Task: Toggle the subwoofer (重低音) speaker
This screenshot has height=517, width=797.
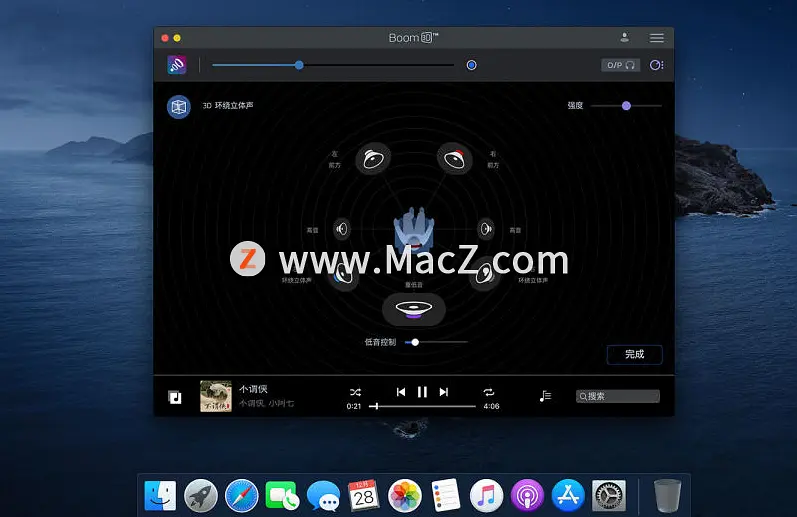Action: [x=414, y=309]
